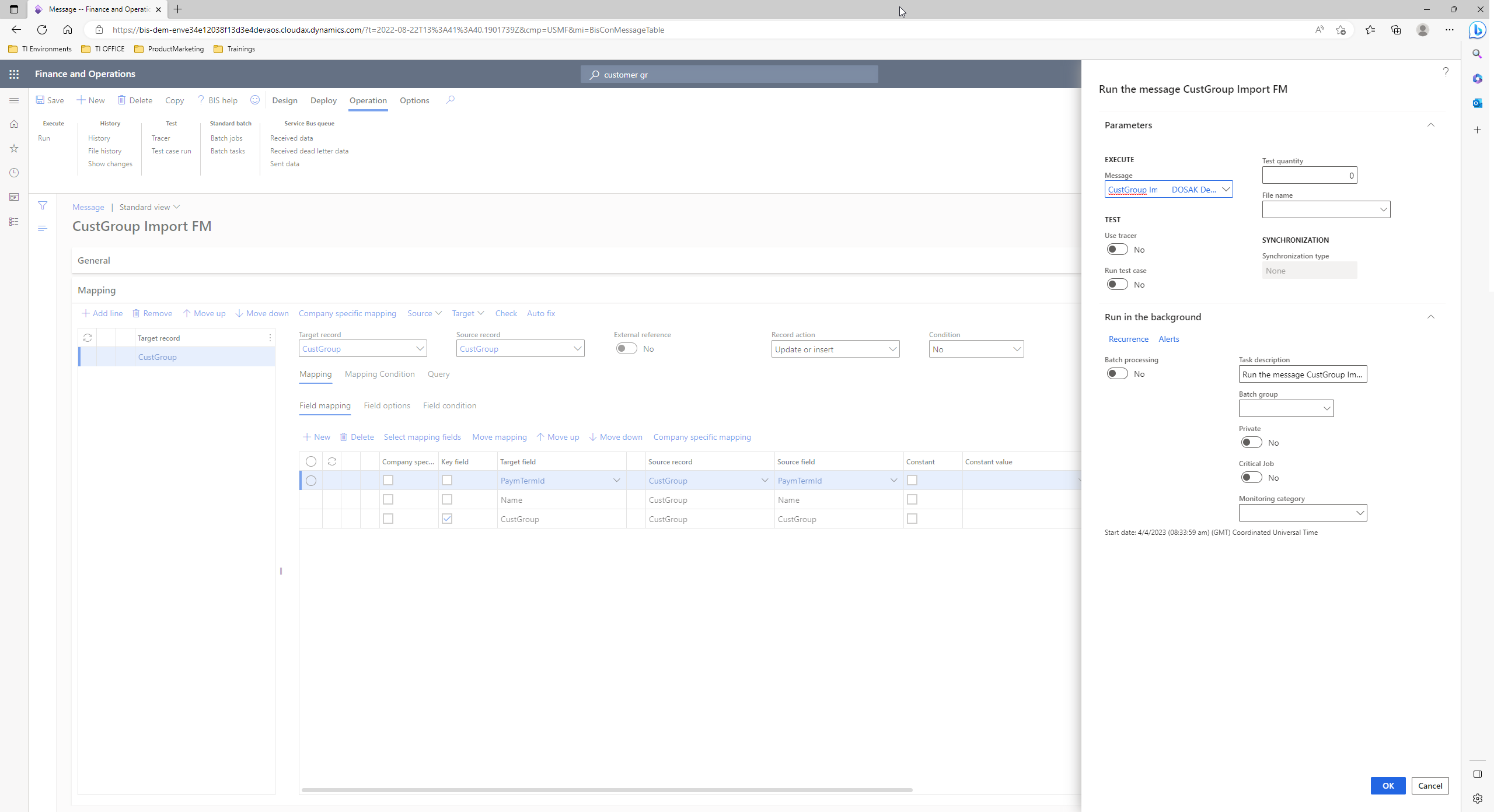
Task: Collapse the Parameters section chevron
Action: click(x=1432, y=125)
